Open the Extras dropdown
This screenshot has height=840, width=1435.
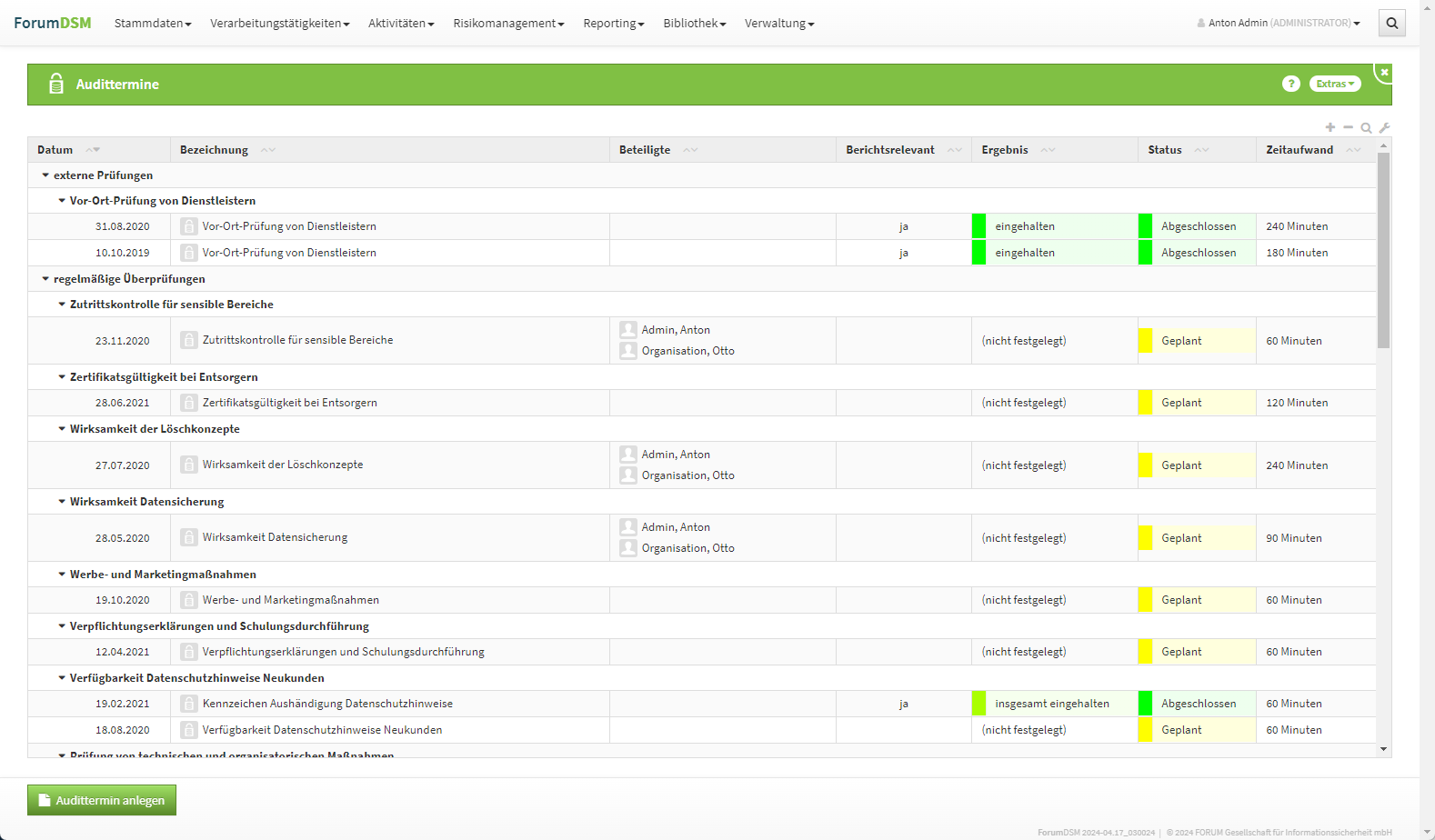(1334, 84)
